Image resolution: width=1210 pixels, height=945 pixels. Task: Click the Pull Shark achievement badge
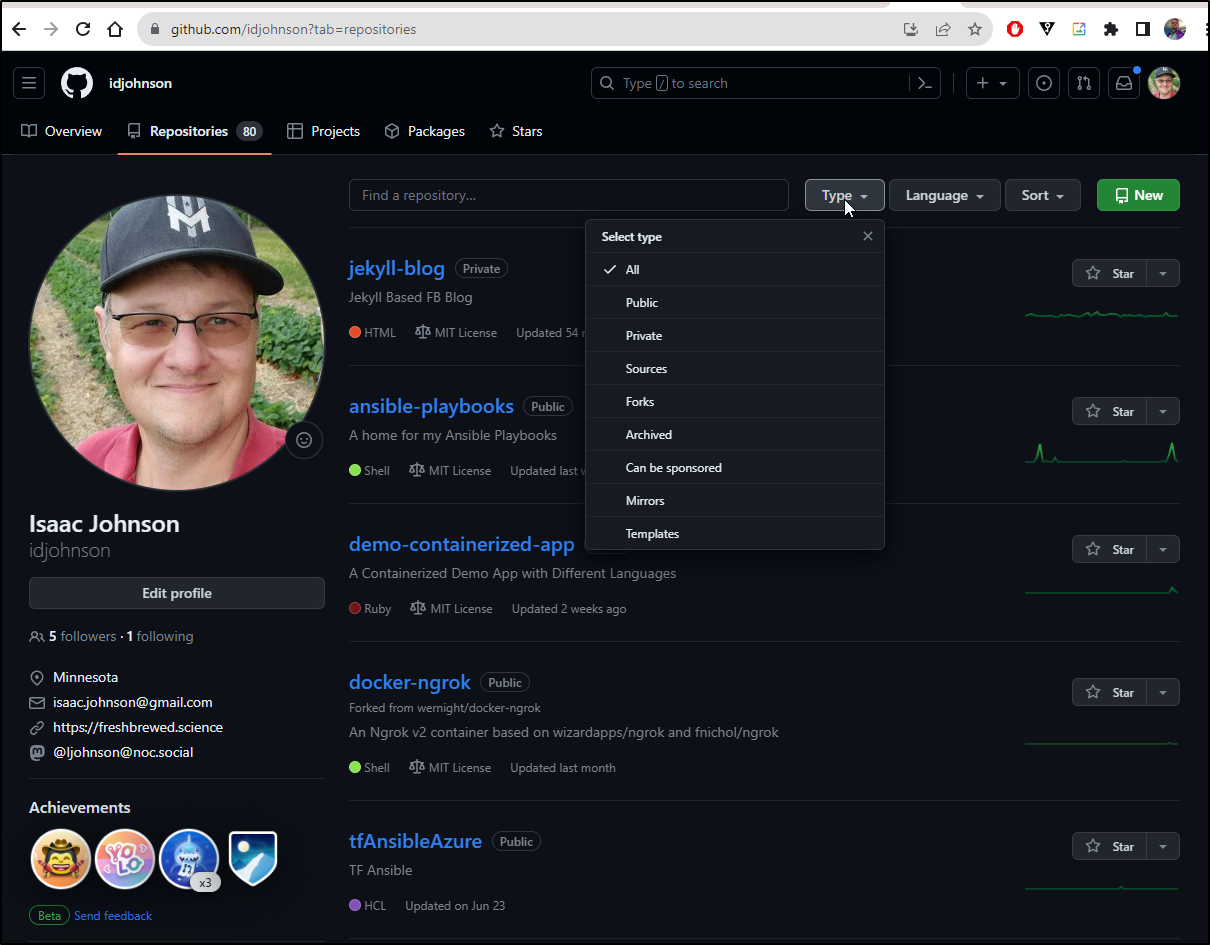[189, 859]
